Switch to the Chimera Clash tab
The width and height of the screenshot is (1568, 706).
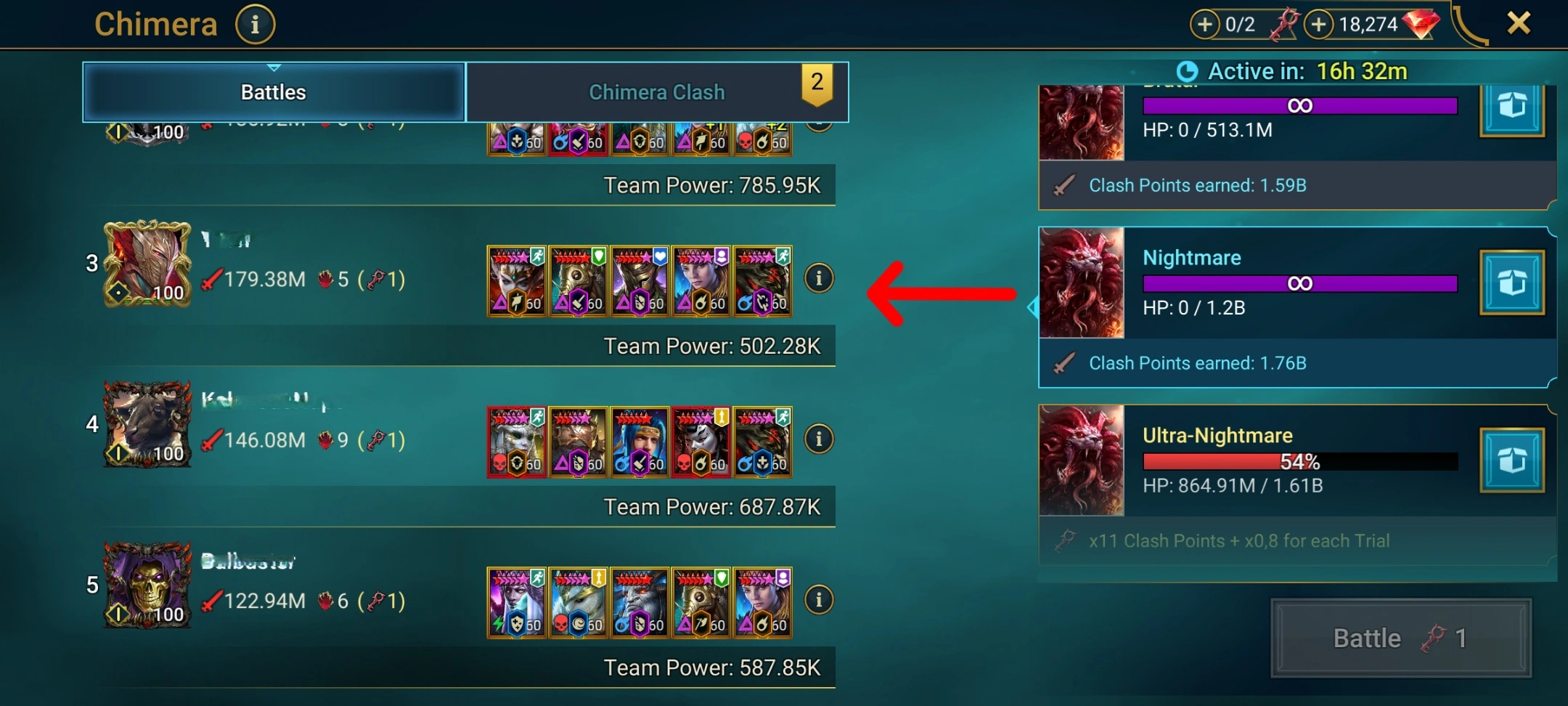[x=656, y=92]
